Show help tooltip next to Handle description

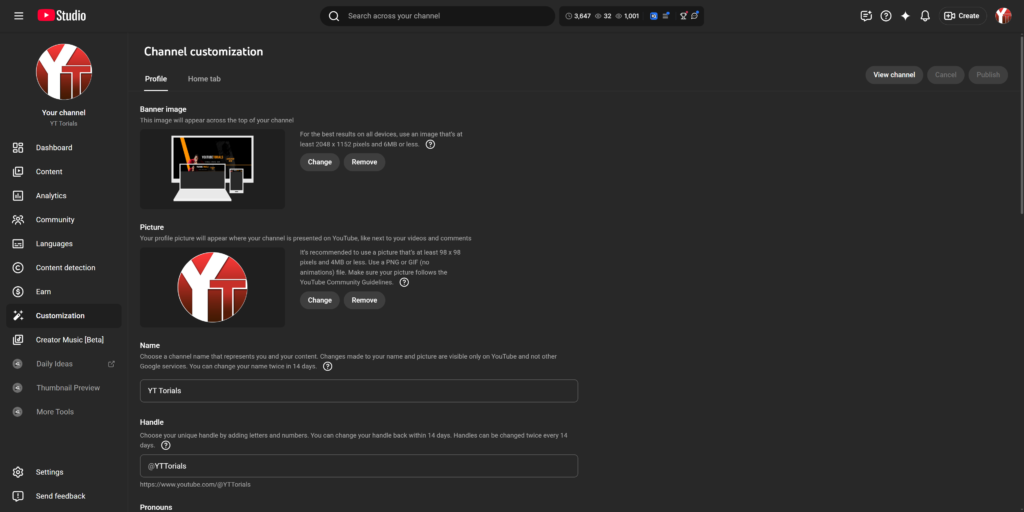click(165, 445)
